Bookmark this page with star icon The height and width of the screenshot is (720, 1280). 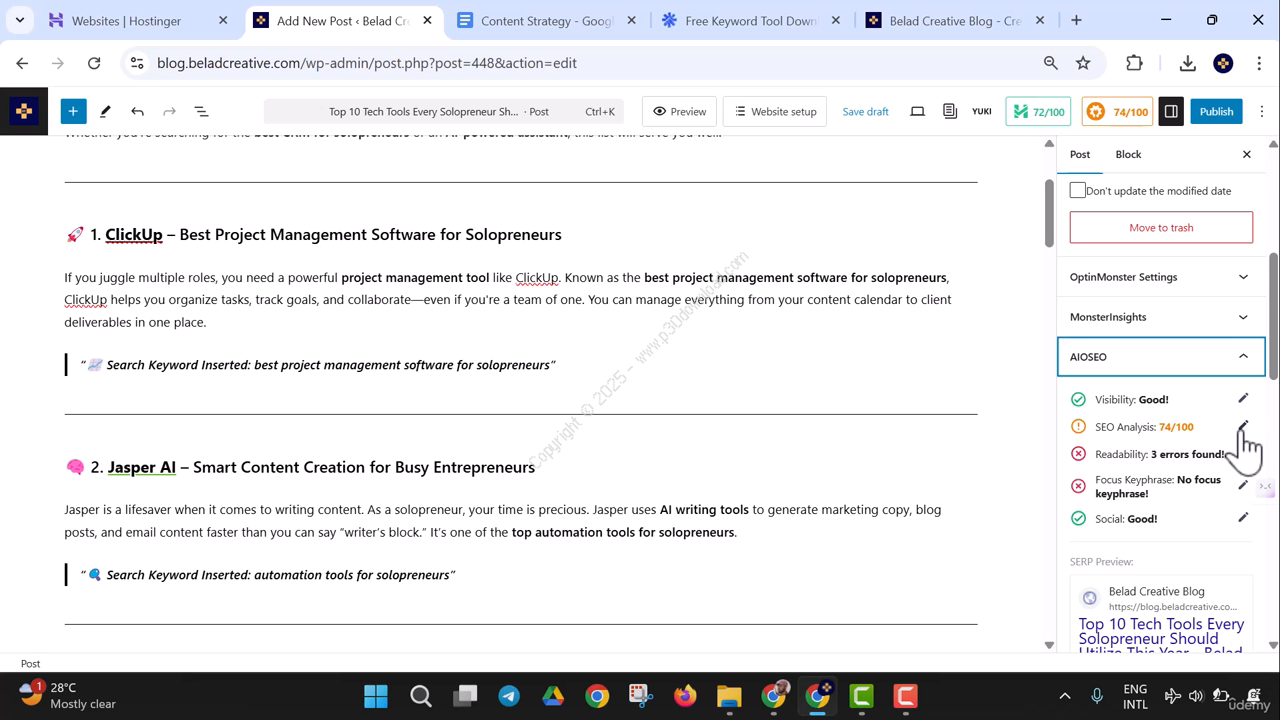pyautogui.click(x=1083, y=63)
